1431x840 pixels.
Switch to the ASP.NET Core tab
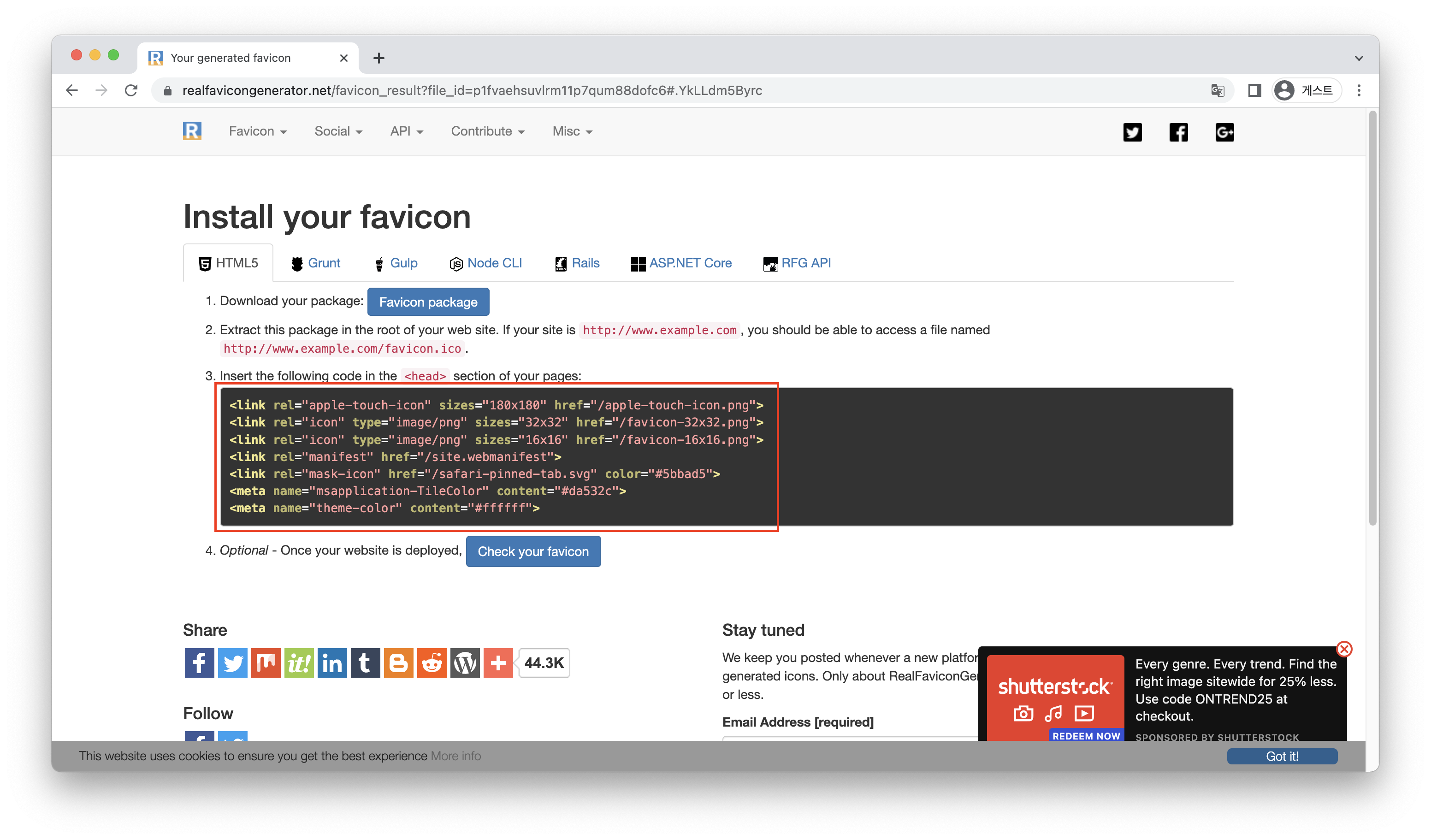coord(681,263)
